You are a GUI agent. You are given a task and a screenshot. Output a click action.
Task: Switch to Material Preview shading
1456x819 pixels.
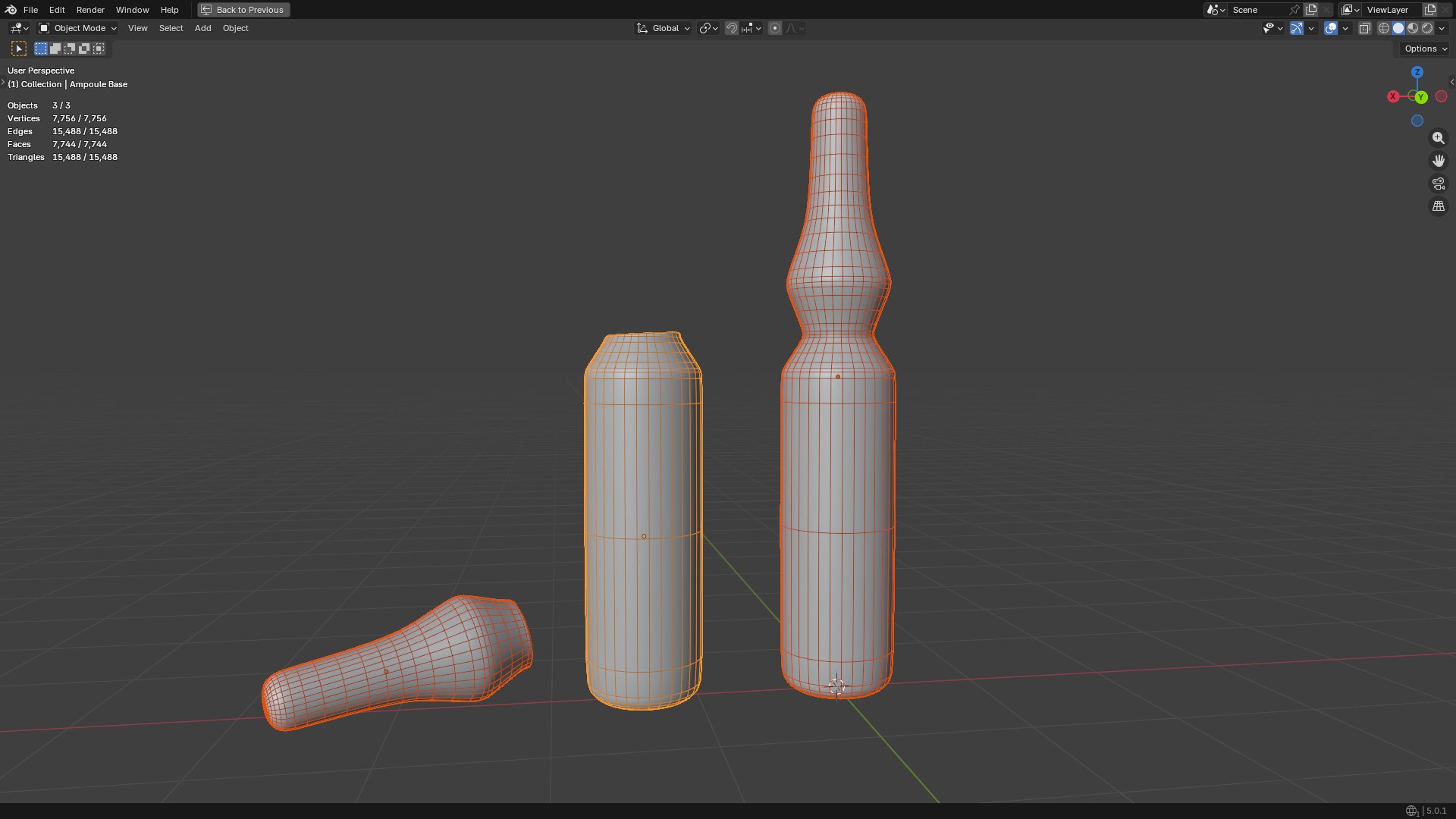[1413, 28]
